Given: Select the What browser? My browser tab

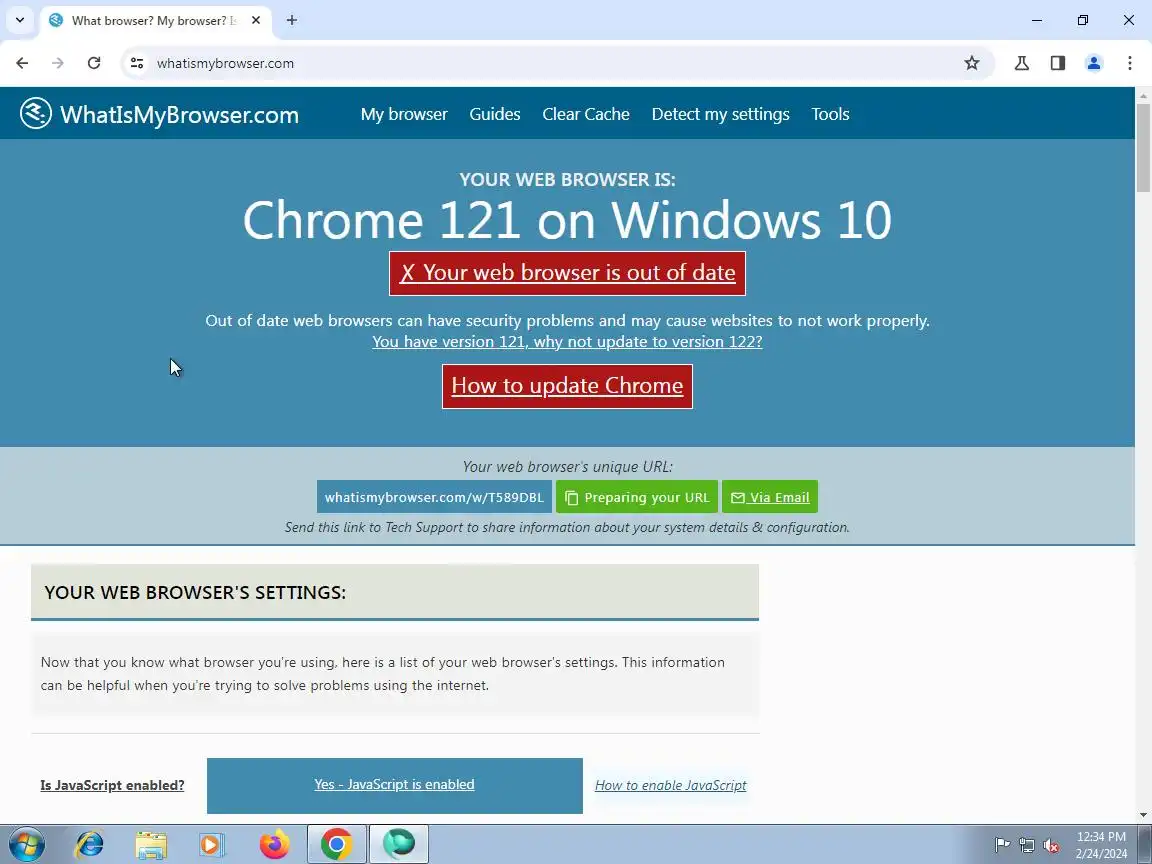Looking at the screenshot, I should (x=154, y=21).
